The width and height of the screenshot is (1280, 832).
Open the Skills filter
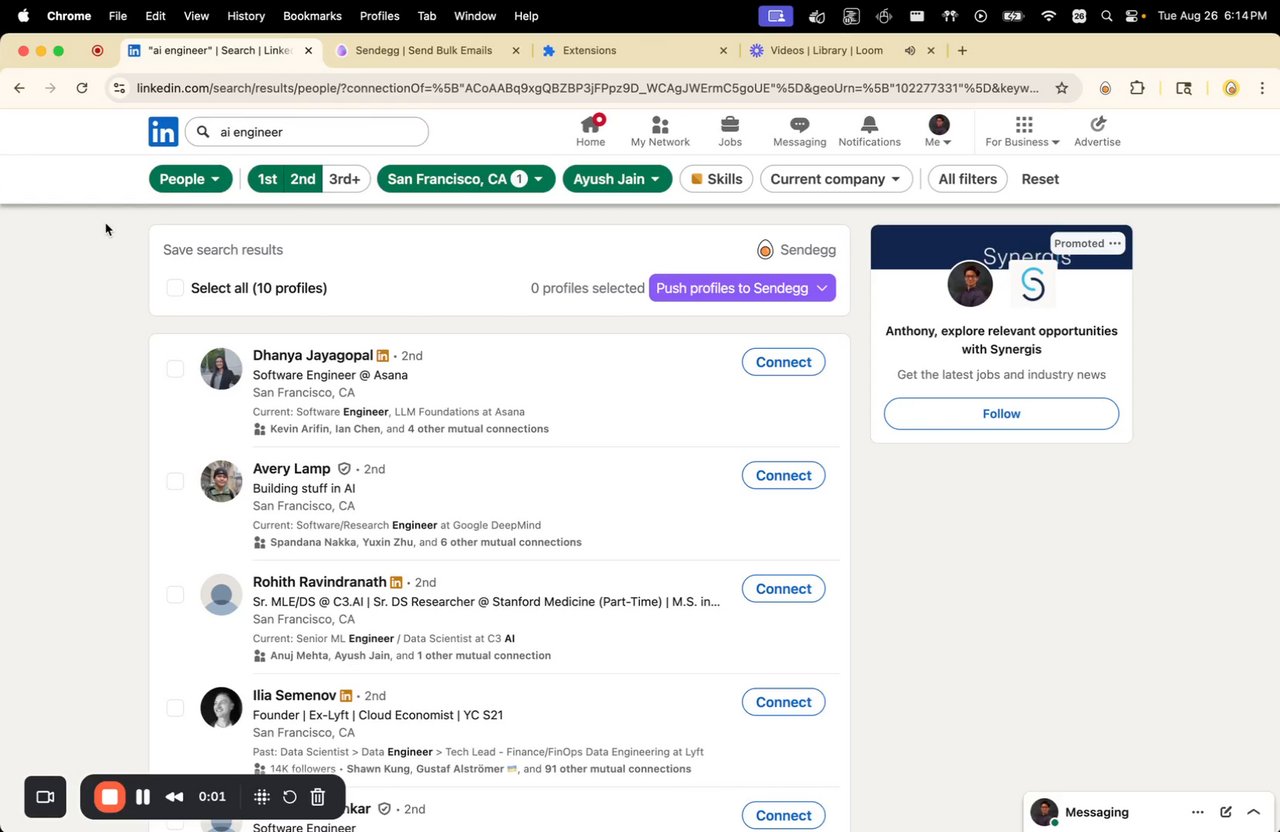coord(716,179)
